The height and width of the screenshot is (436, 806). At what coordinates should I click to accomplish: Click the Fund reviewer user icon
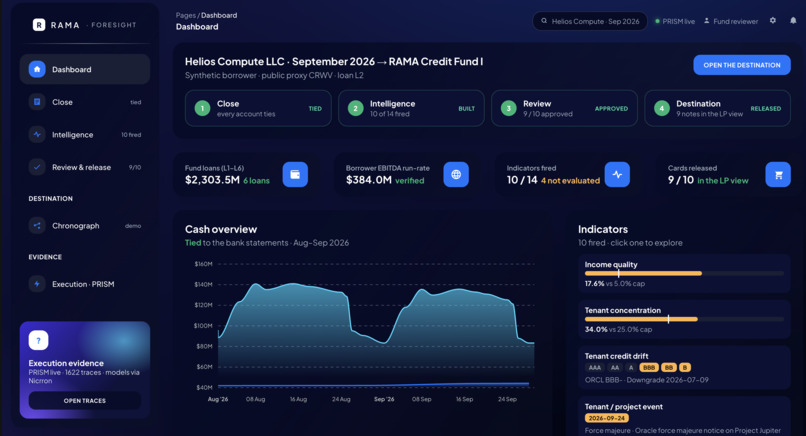[x=707, y=21]
